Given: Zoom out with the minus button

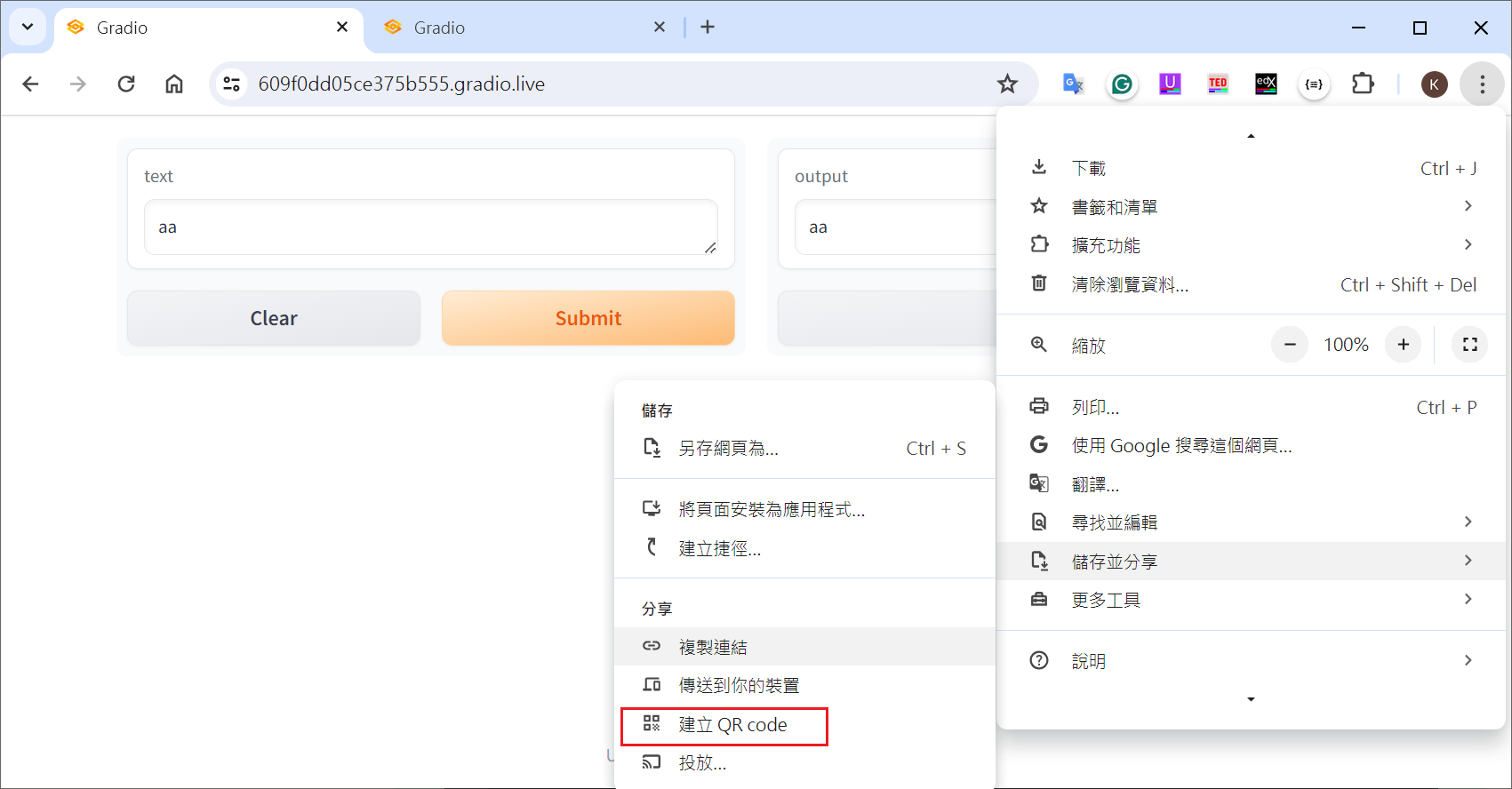Looking at the screenshot, I should 1290,345.
